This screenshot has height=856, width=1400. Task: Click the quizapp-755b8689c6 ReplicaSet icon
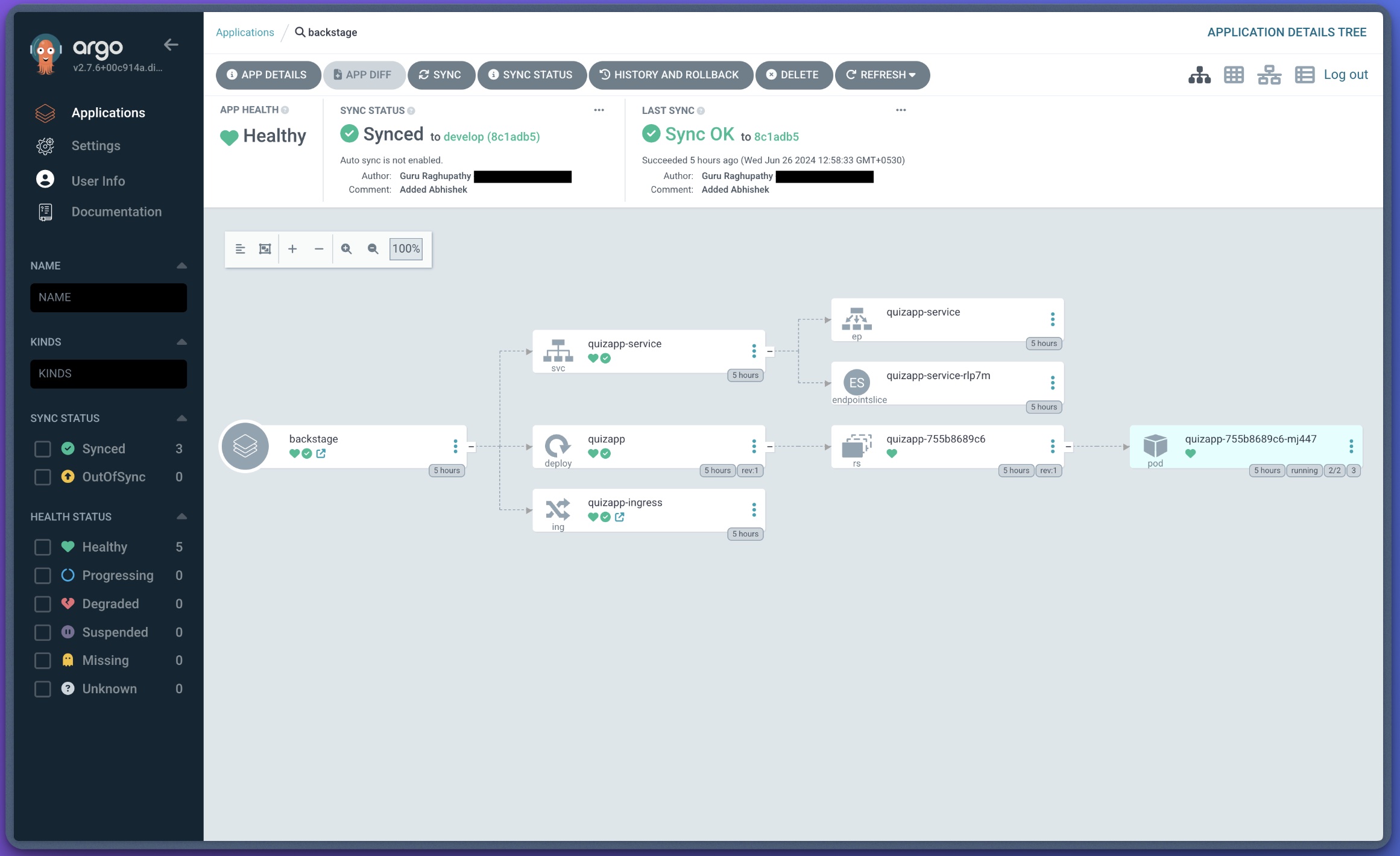coord(855,446)
